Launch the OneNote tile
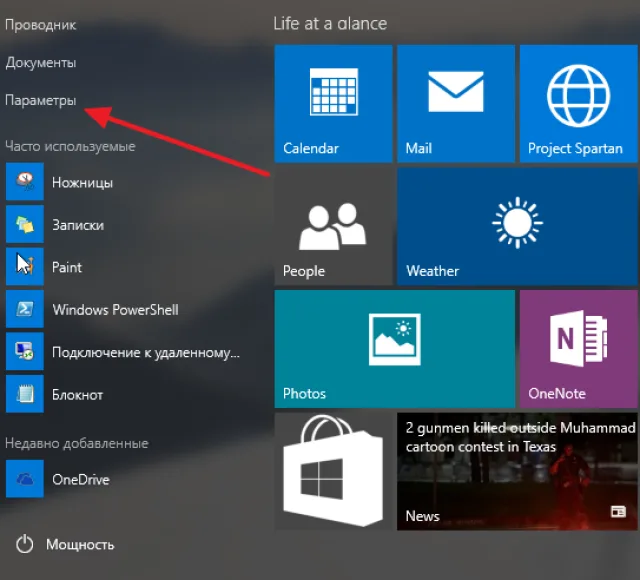This screenshot has width=640, height=580. 578,349
